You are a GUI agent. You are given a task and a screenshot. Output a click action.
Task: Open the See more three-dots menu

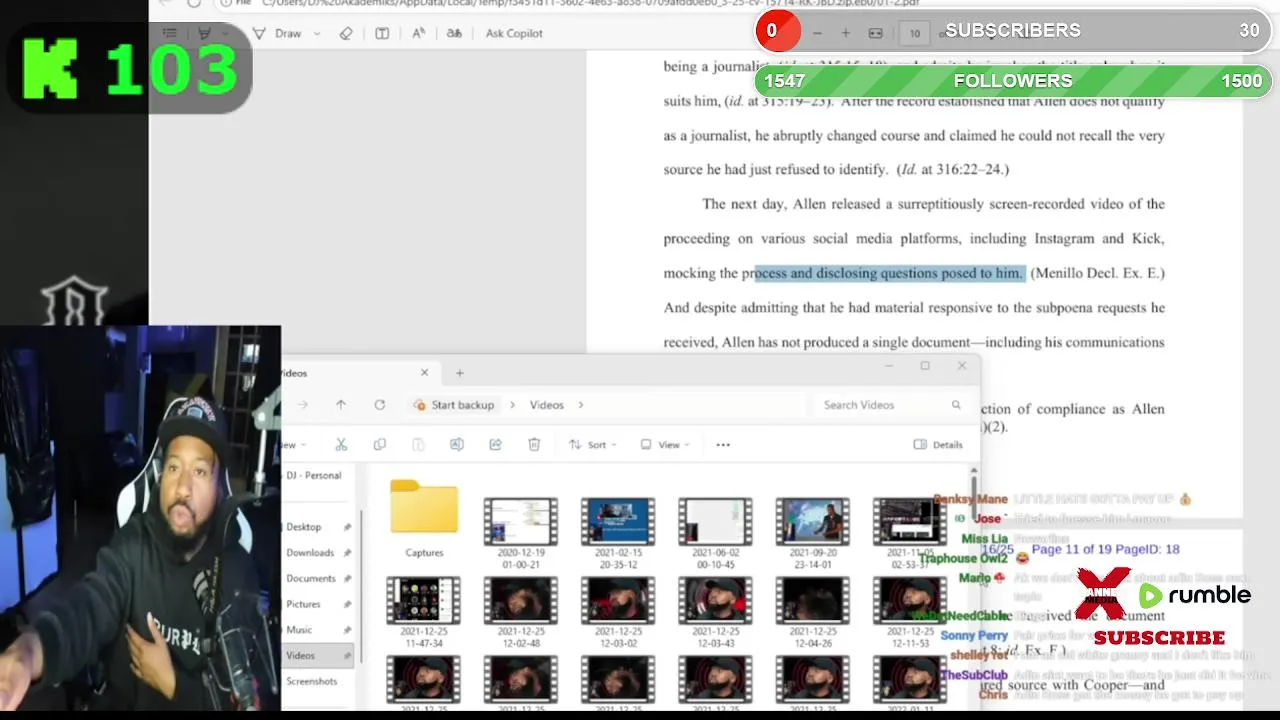pyautogui.click(x=723, y=445)
